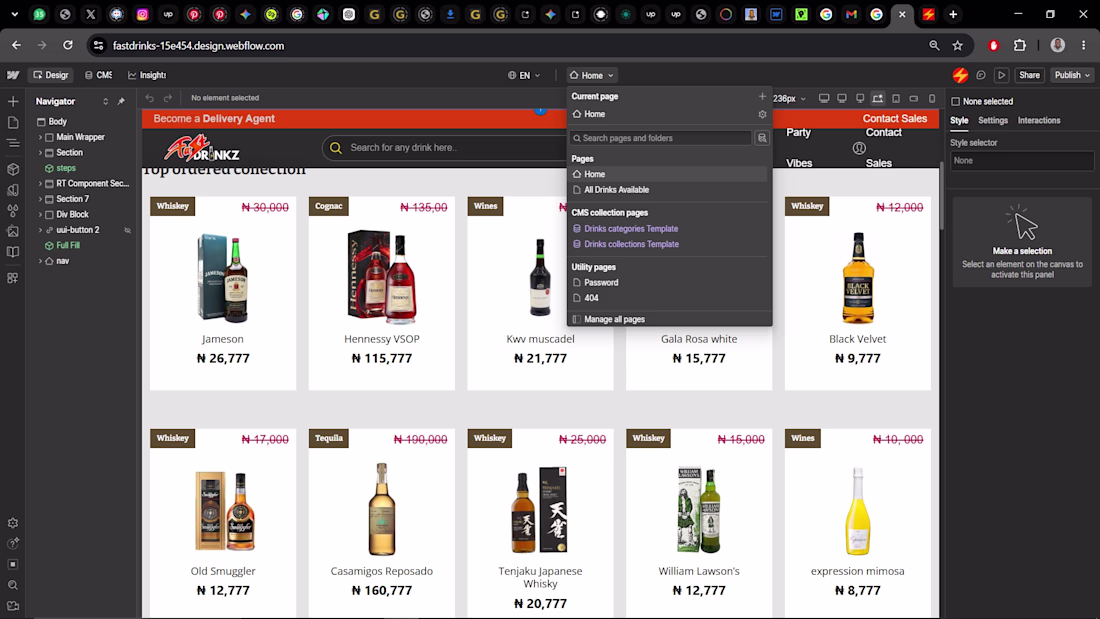Screen dimensions: 1100x619
Task: Open the Publish dropdown
Action: [1072, 75]
